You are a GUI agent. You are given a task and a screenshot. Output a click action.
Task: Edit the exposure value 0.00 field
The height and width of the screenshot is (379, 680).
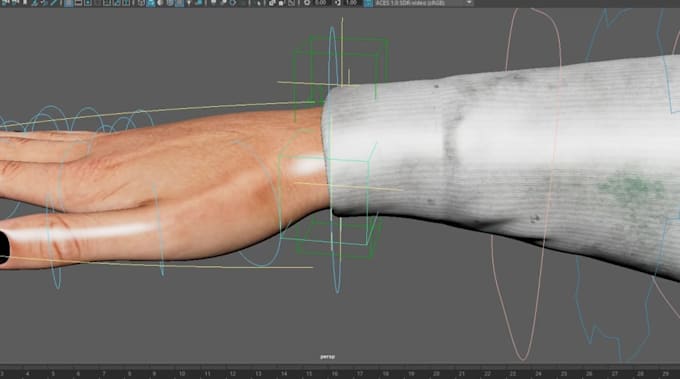pos(320,3)
